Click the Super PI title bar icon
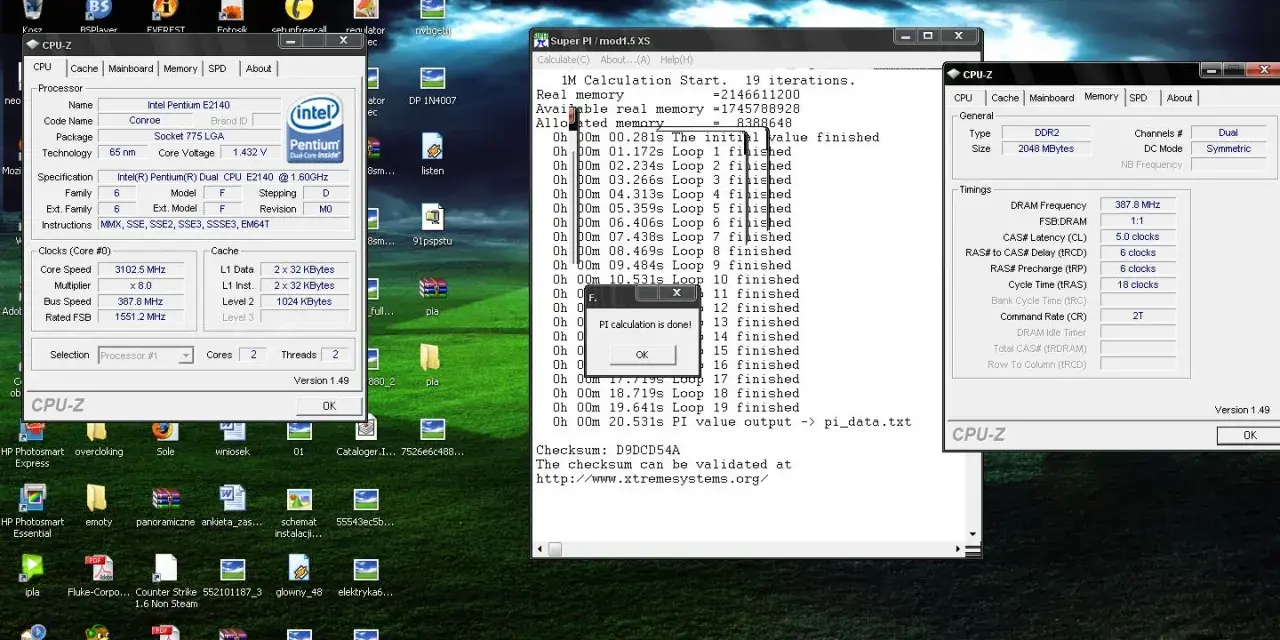The image size is (1280, 640). pos(541,40)
